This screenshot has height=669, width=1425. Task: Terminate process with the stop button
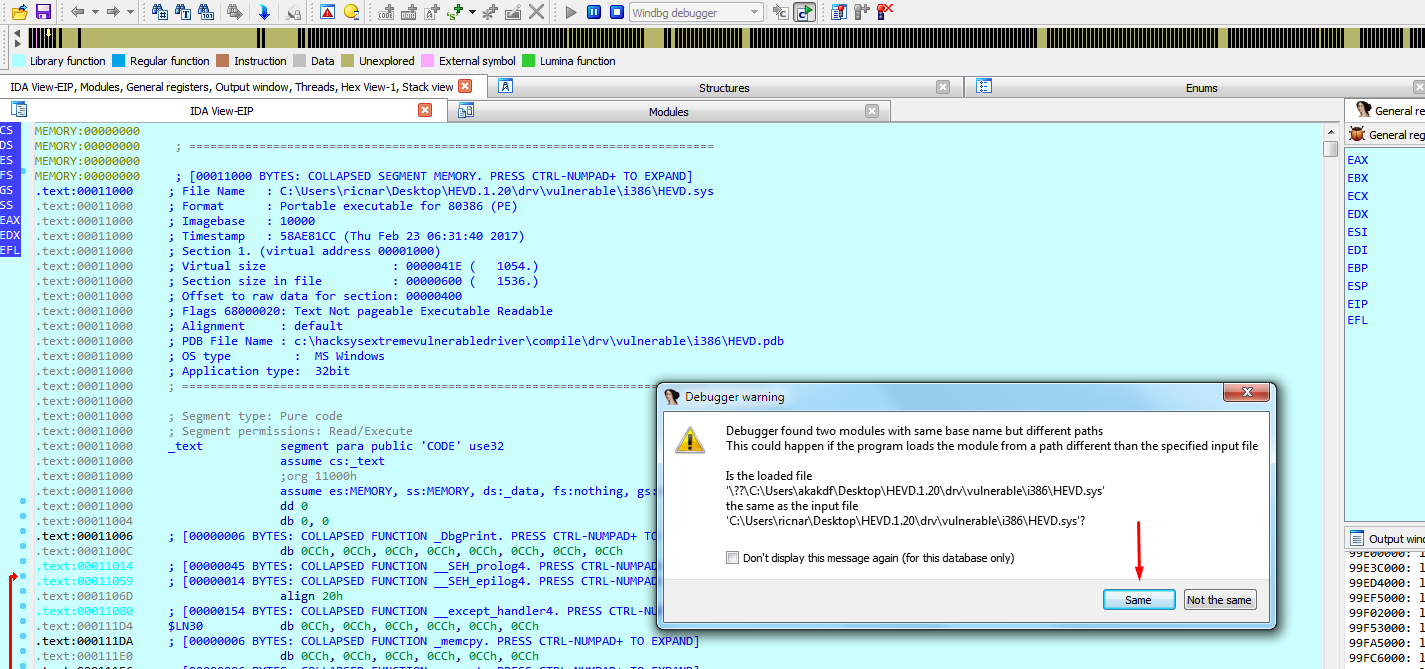[617, 12]
